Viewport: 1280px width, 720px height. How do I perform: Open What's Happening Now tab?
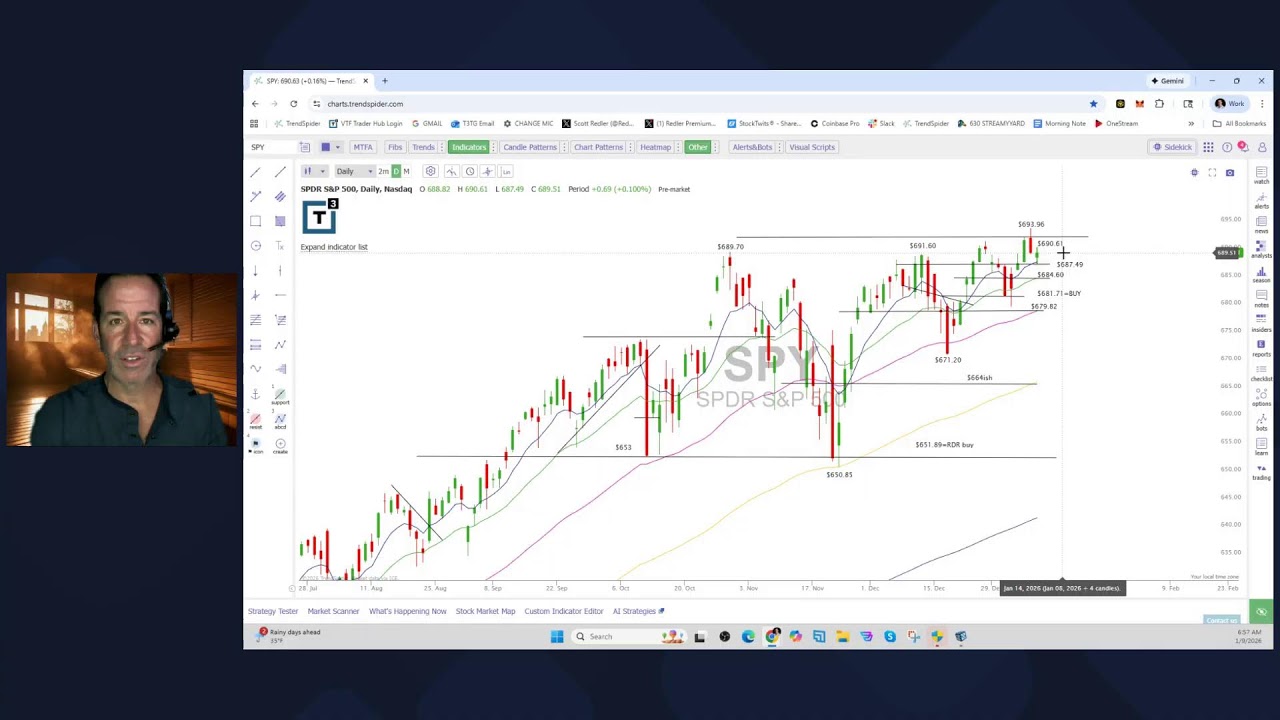[x=407, y=611]
